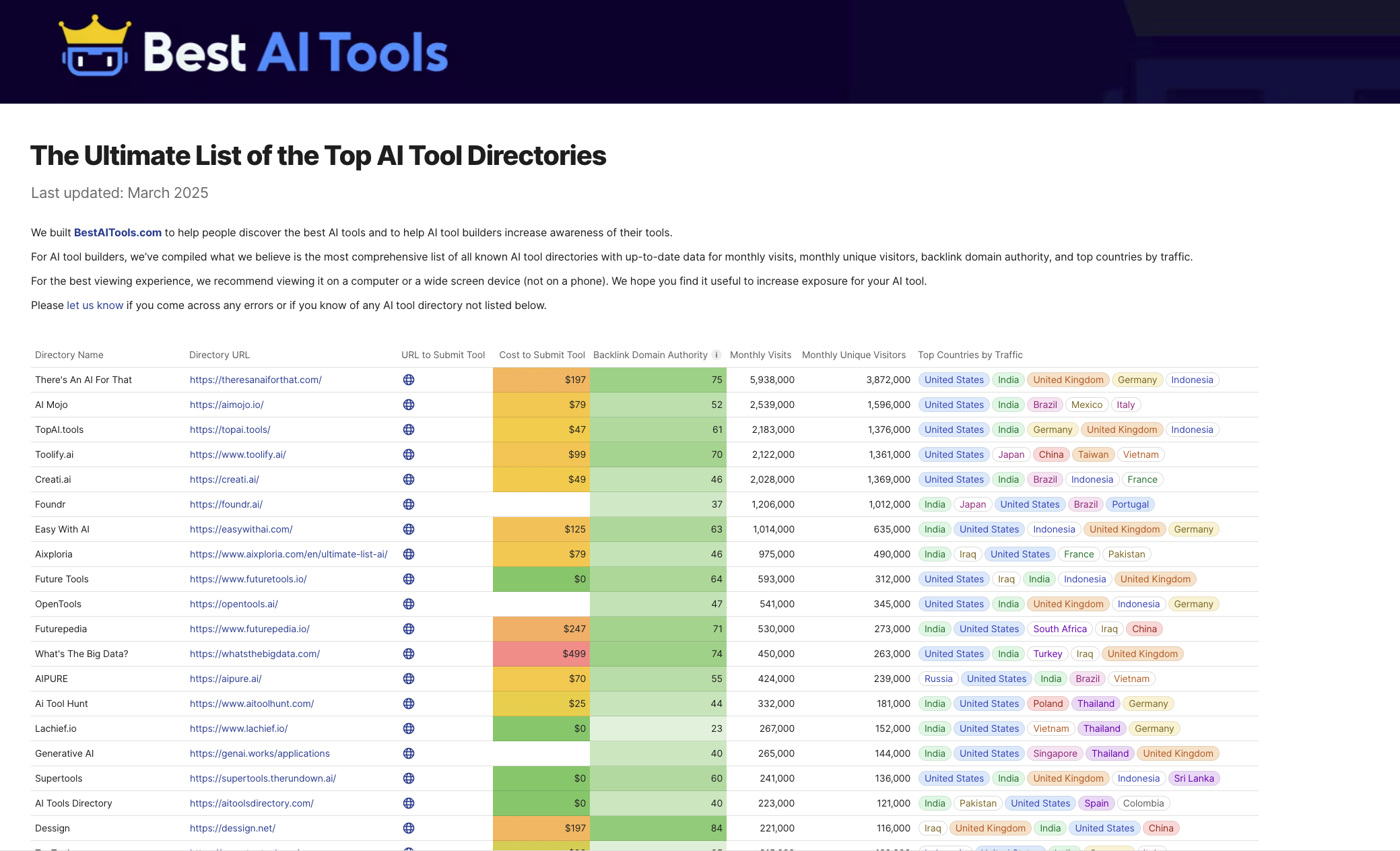Open https://supertools.therundown.ai/ link
The image size is (1400, 851).
coord(263,778)
